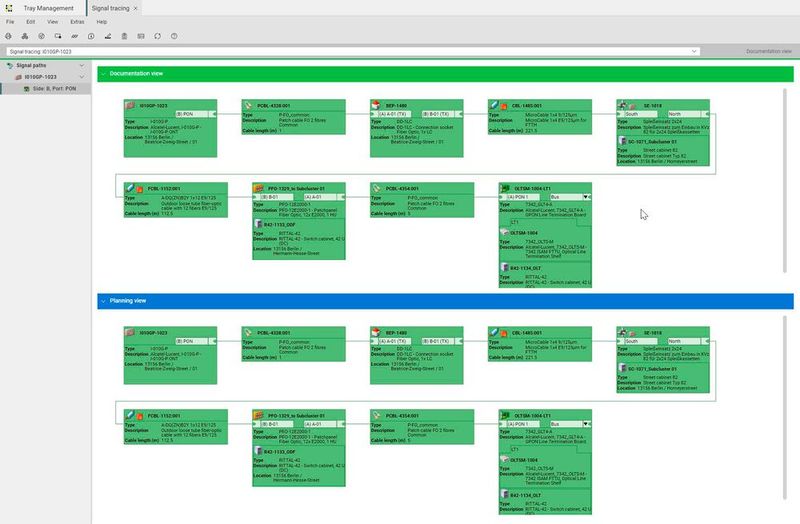The height and width of the screenshot is (524, 800).
Task: Click the trash can toolbar icon
Action: (x=124, y=36)
